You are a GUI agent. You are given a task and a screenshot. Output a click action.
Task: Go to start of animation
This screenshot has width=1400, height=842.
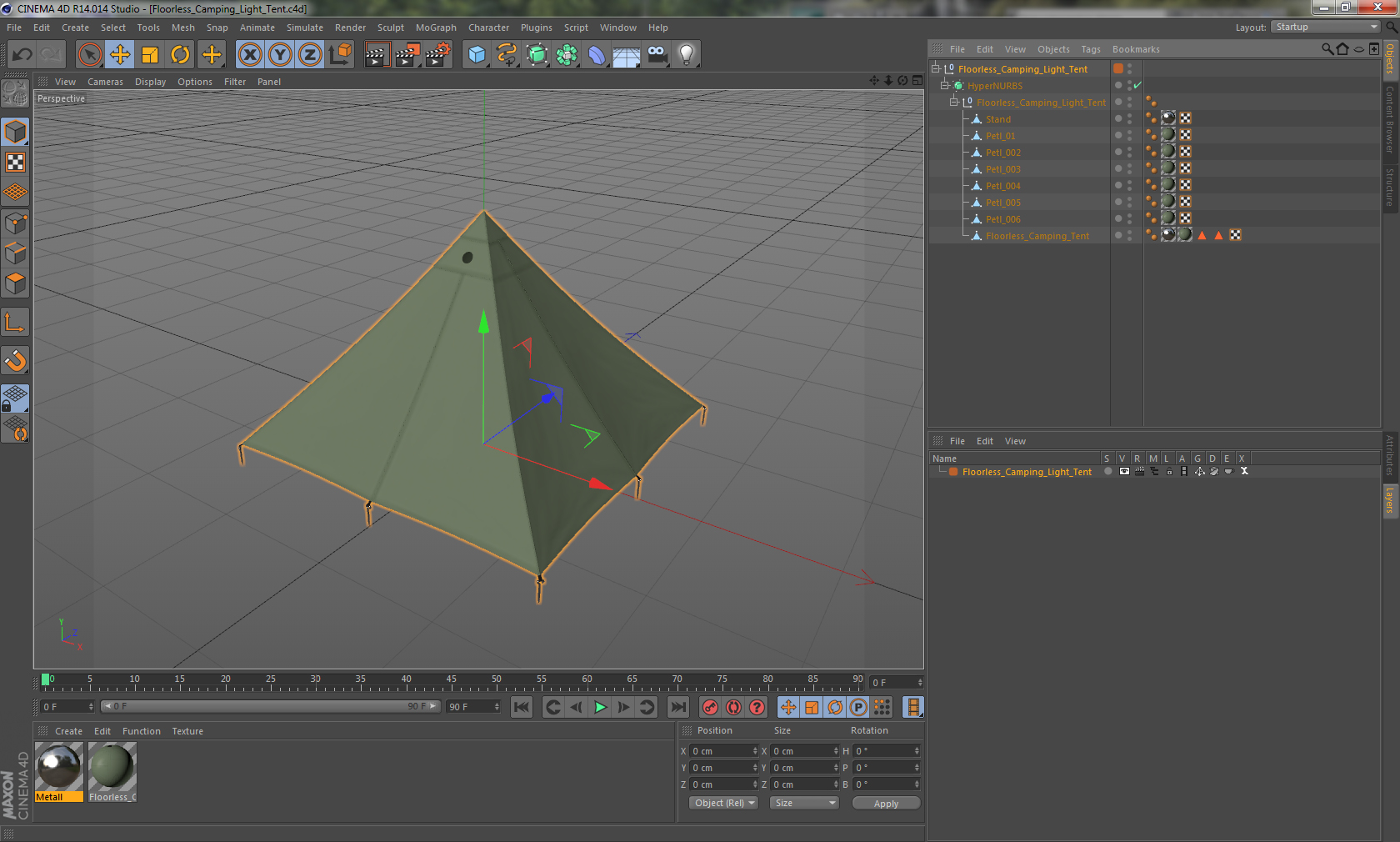tap(522, 708)
